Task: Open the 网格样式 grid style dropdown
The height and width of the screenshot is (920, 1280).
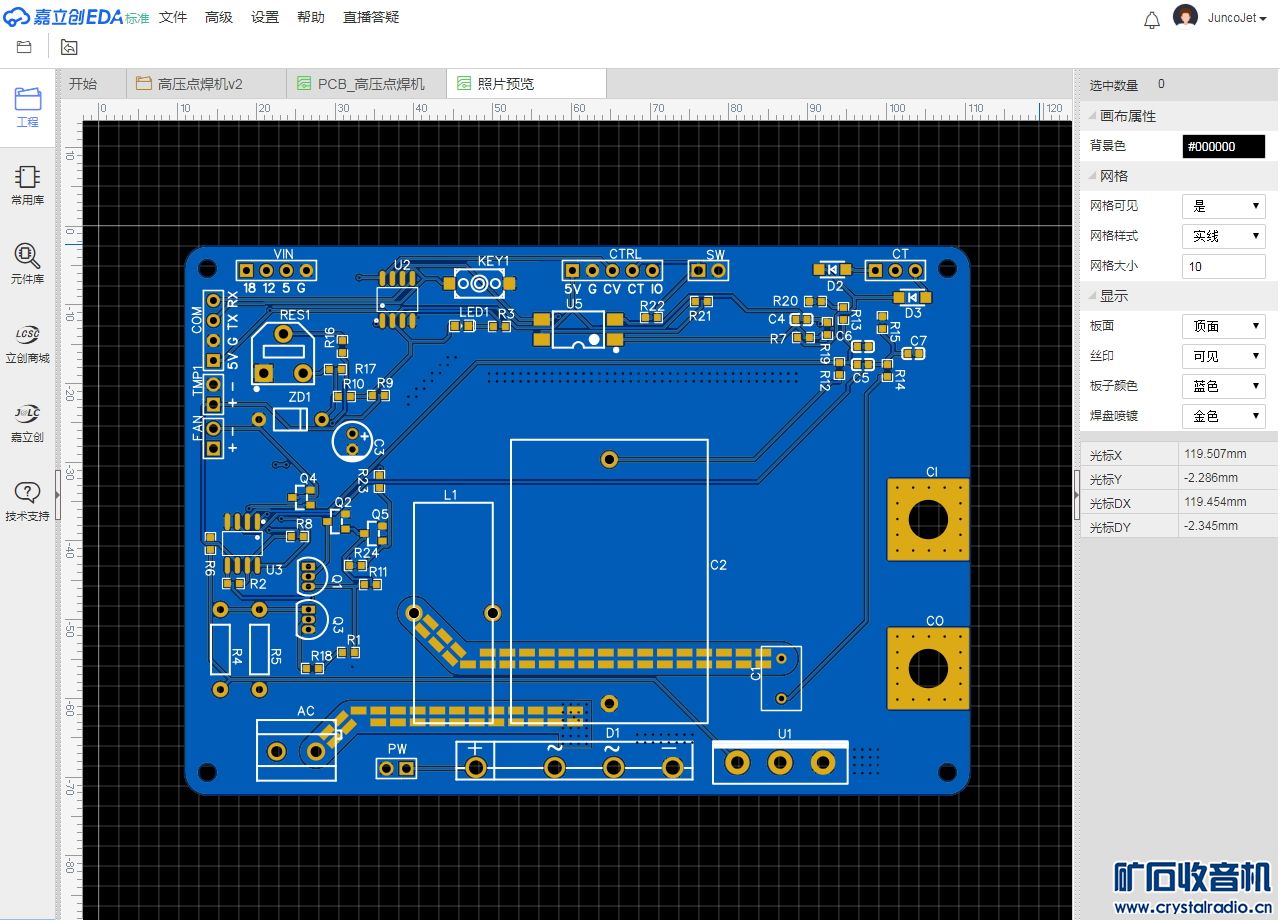Action: 1223,236
